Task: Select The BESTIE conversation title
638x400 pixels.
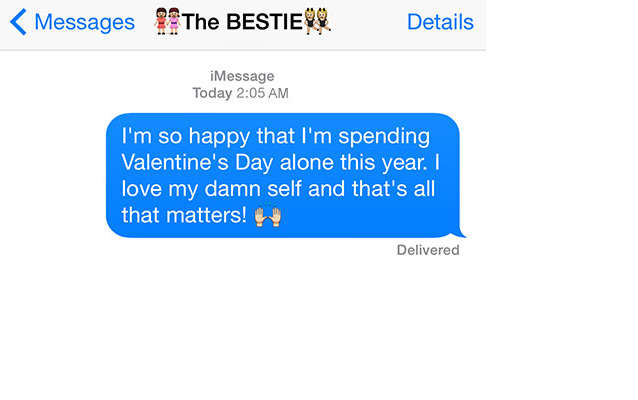Action: [243, 22]
